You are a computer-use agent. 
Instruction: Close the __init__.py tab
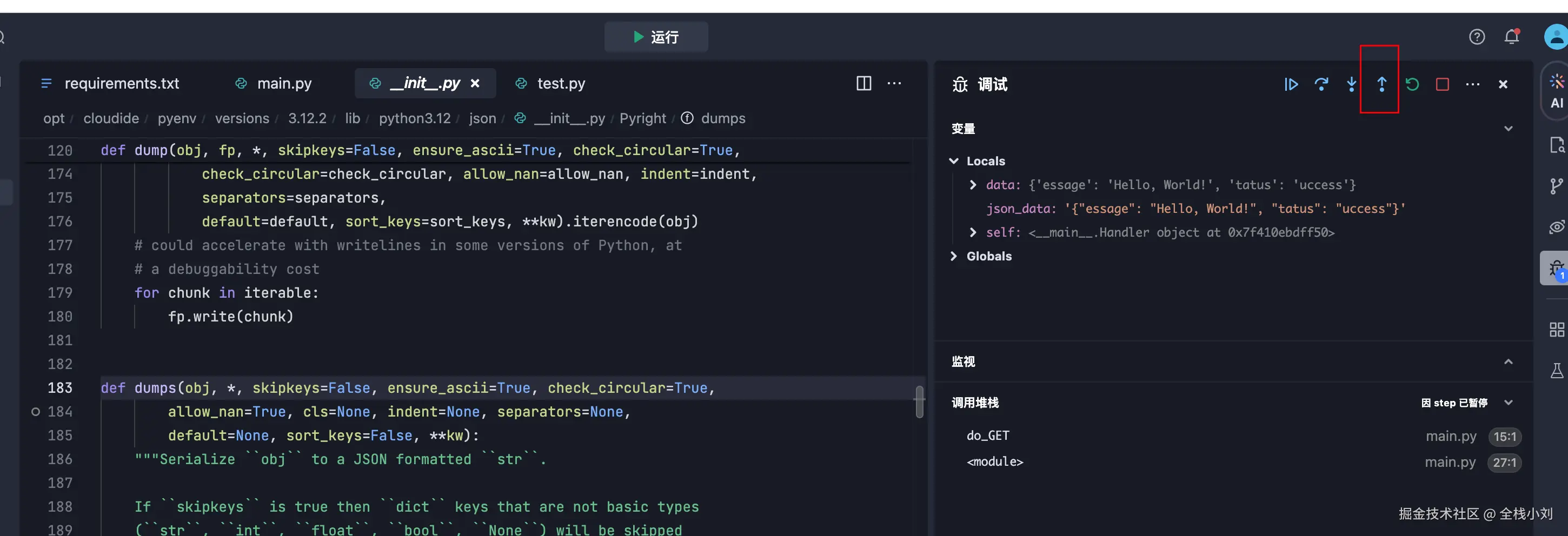(x=475, y=83)
